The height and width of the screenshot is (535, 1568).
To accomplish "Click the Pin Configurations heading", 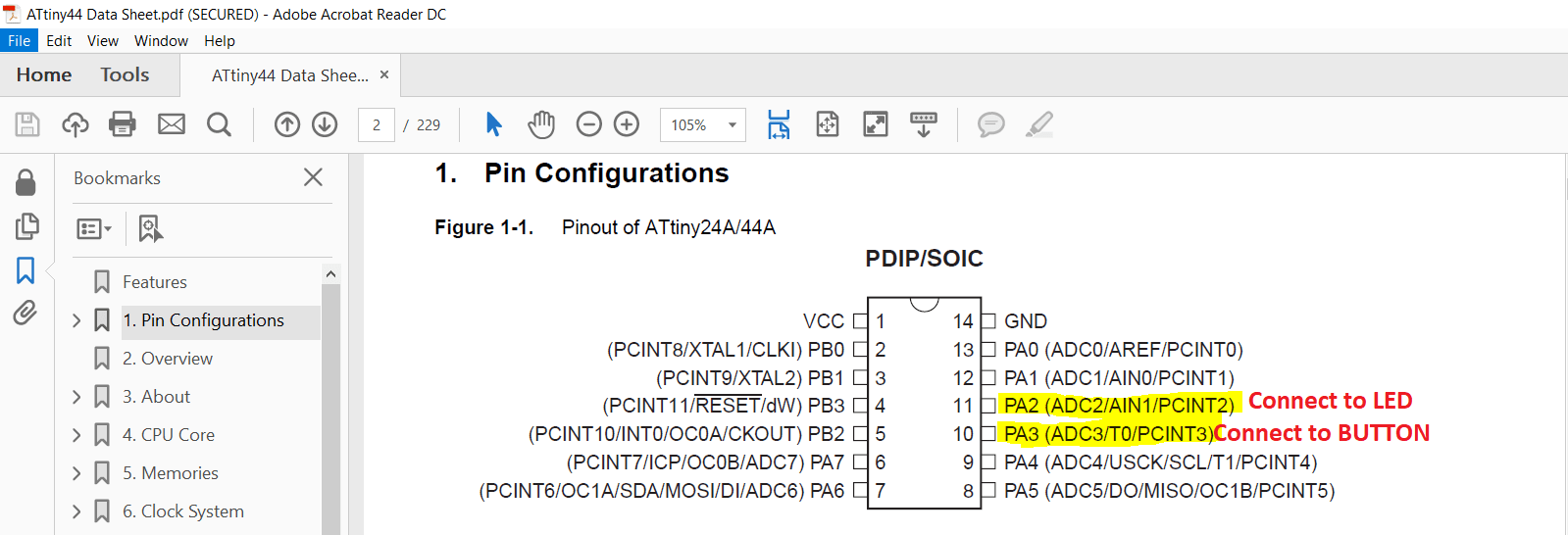I will 606,173.
